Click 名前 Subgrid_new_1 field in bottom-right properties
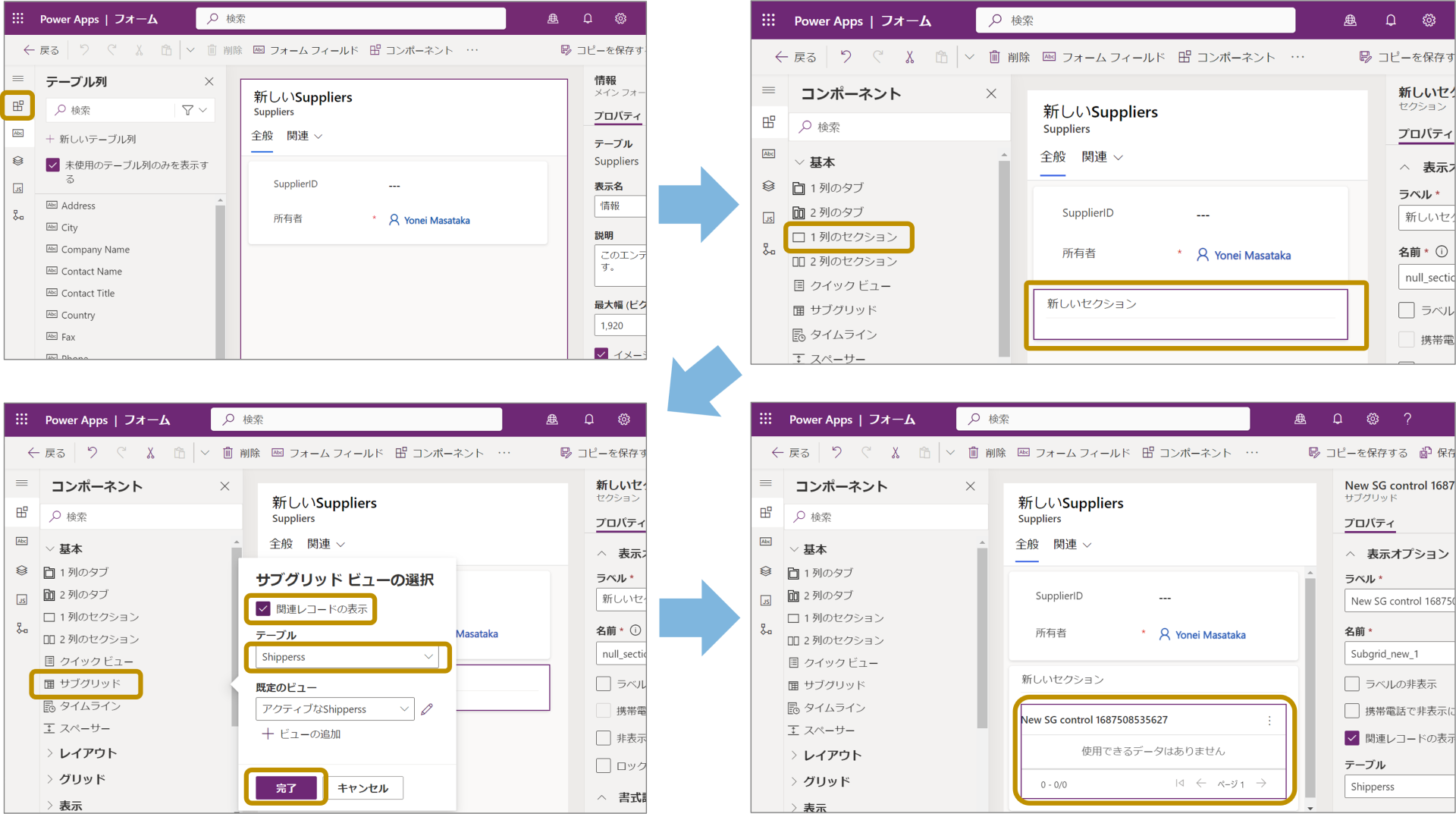Screen dimensions: 1456x814 1400,653
